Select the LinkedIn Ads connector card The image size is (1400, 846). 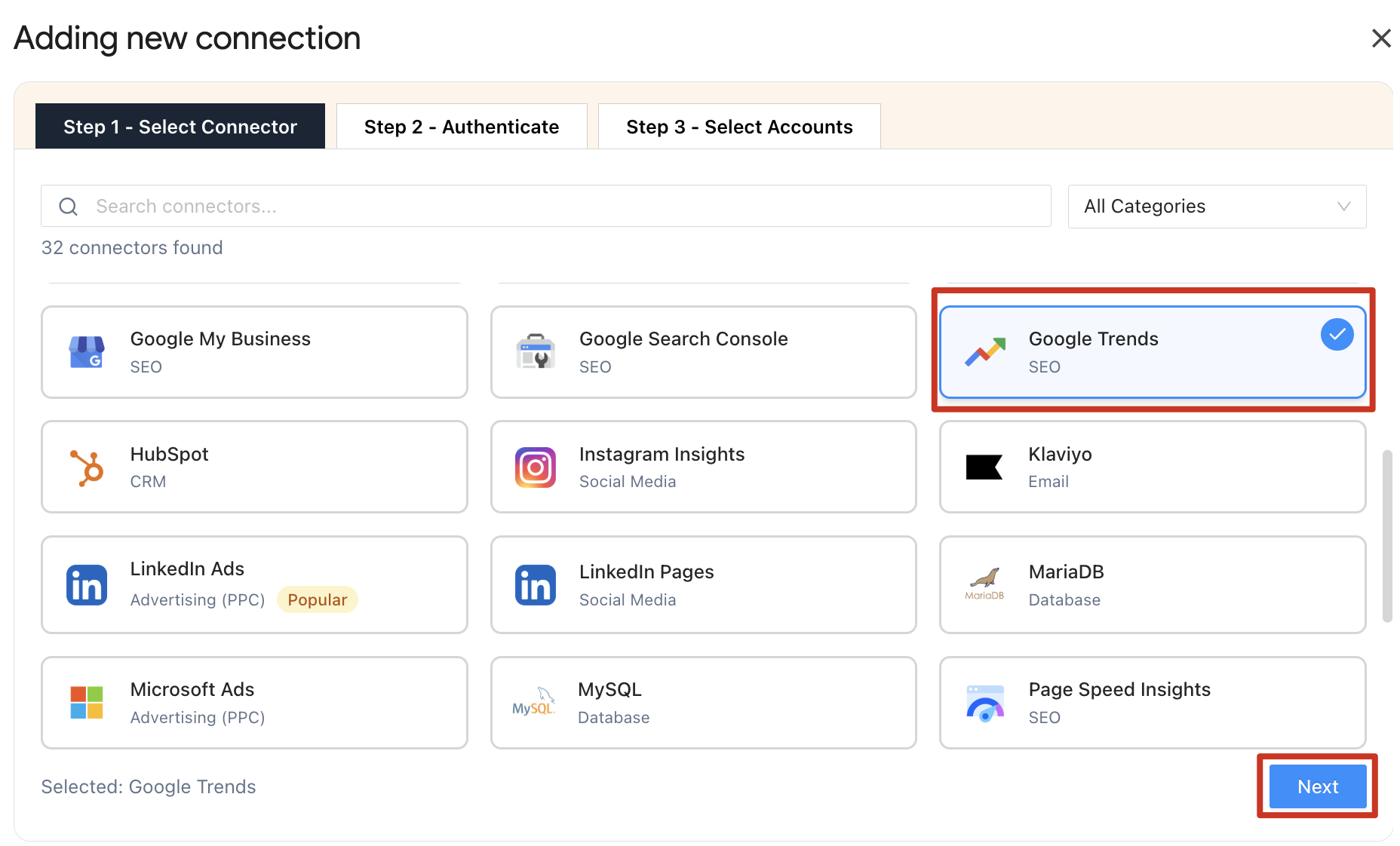tap(254, 584)
